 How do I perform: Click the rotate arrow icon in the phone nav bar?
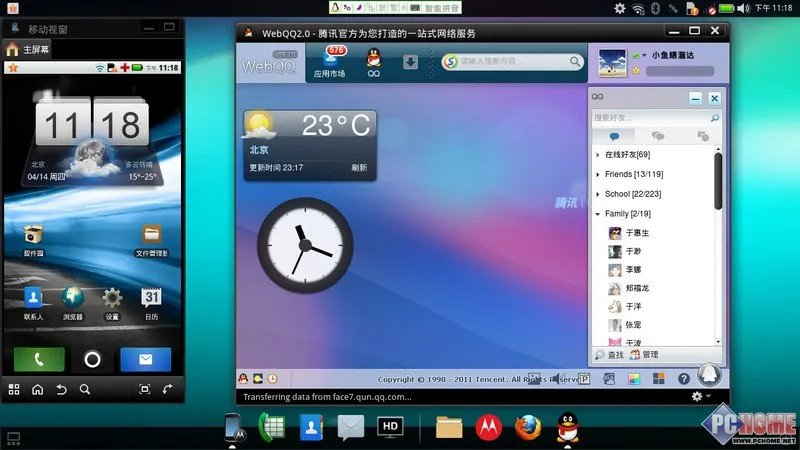tap(167, 390)
